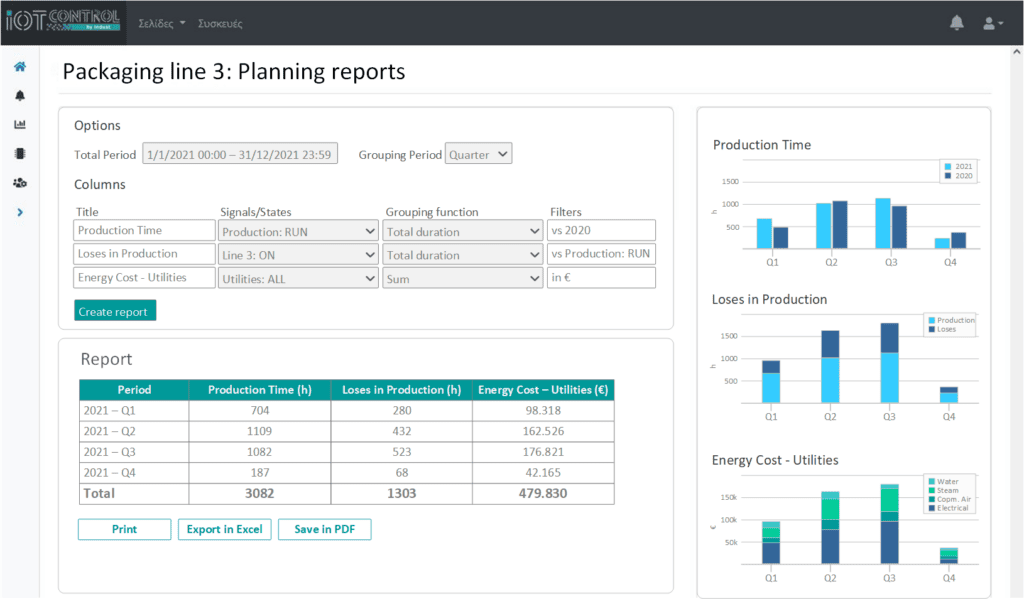The width and height of the screenshot is (1024, 599).
Task: Click the Q3 stacked bar in Loses in Production chart
Action: [x=889, y=363]
